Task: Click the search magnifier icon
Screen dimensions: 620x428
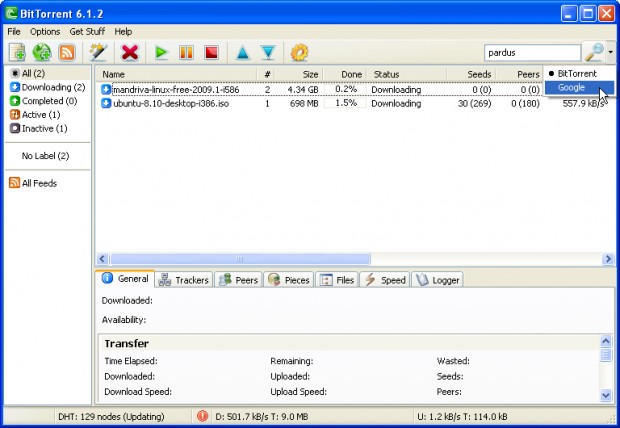Action: coord(594,52)
